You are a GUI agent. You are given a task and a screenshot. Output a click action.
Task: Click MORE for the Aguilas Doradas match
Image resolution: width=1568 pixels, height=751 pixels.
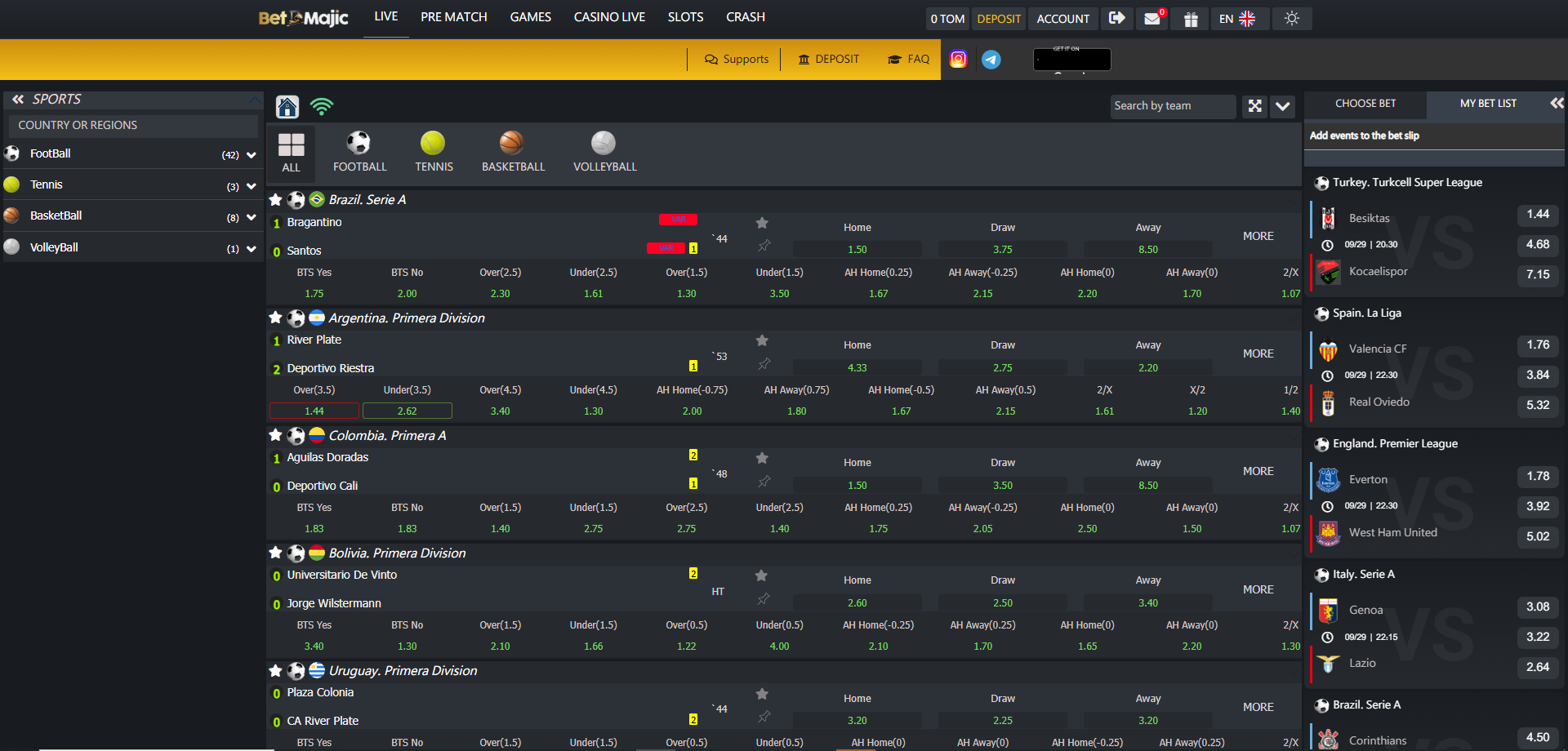pyautogui.click(x=1258, y=471)
